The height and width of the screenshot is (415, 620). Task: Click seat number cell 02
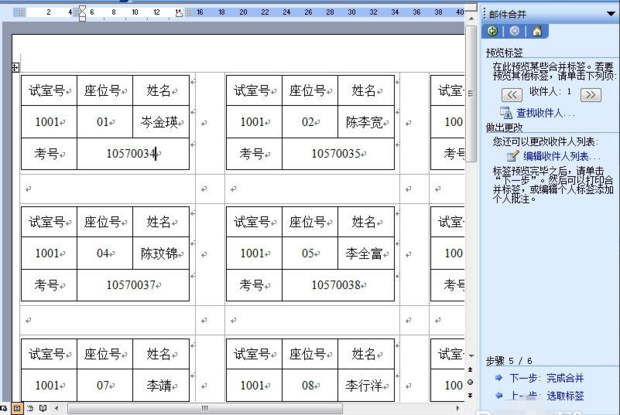[x=308, y=122]
